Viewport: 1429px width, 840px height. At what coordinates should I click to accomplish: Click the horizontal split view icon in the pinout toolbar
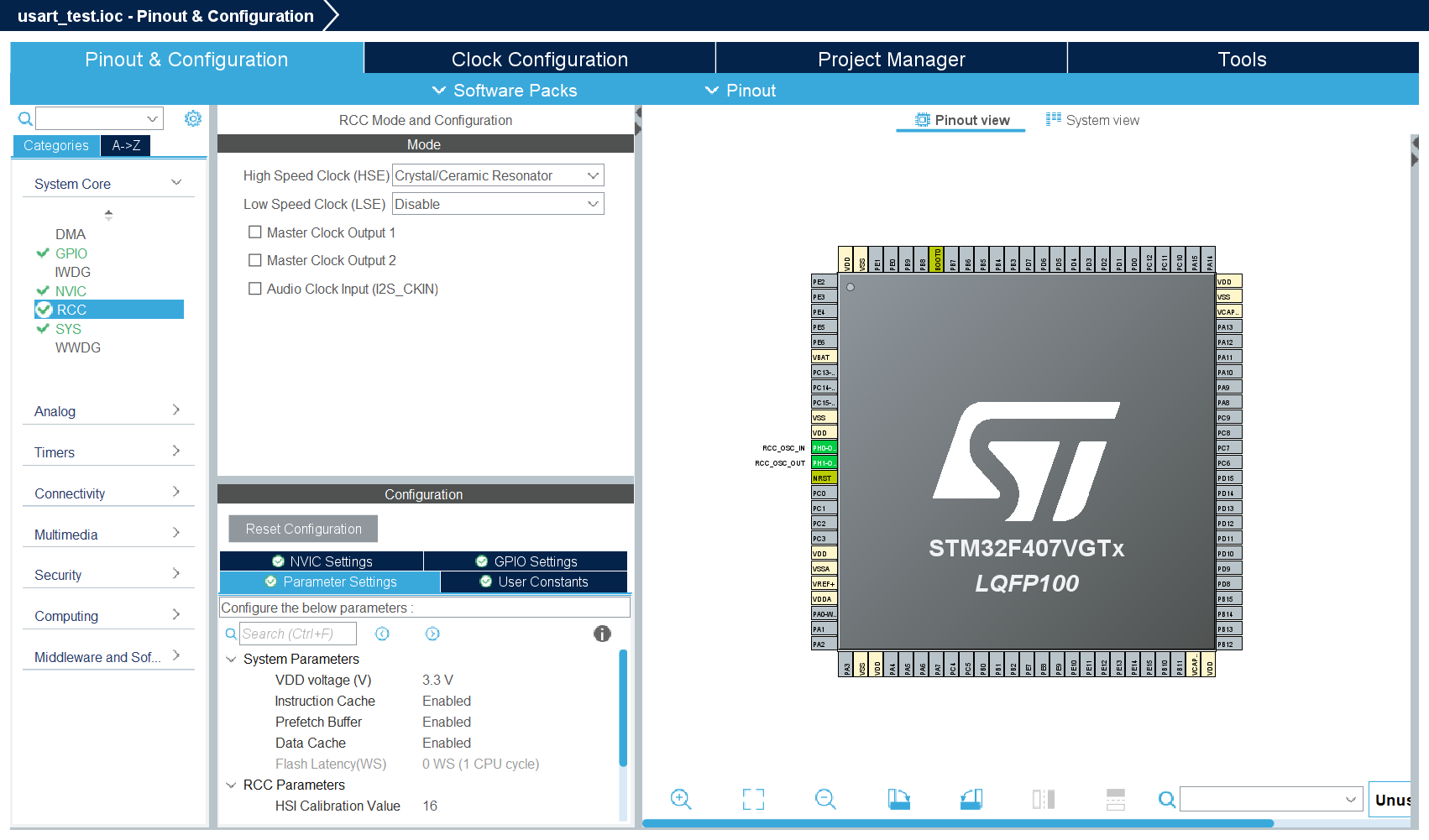(1116, 799)
